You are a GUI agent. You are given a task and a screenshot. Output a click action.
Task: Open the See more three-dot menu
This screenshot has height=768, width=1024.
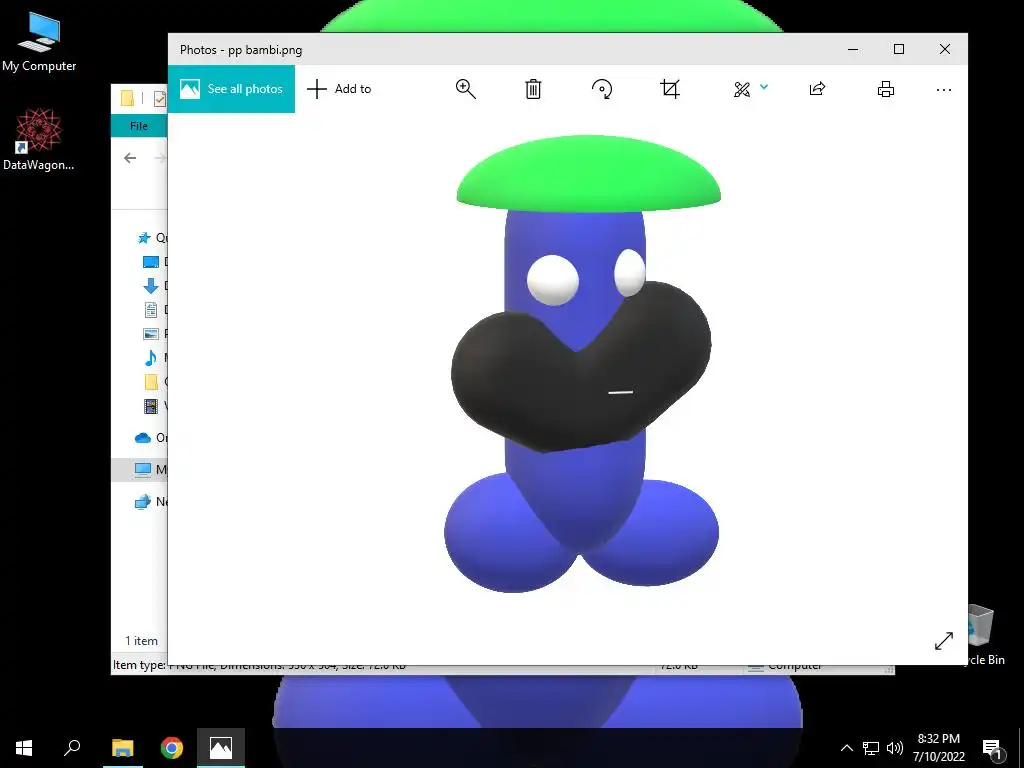944,90
